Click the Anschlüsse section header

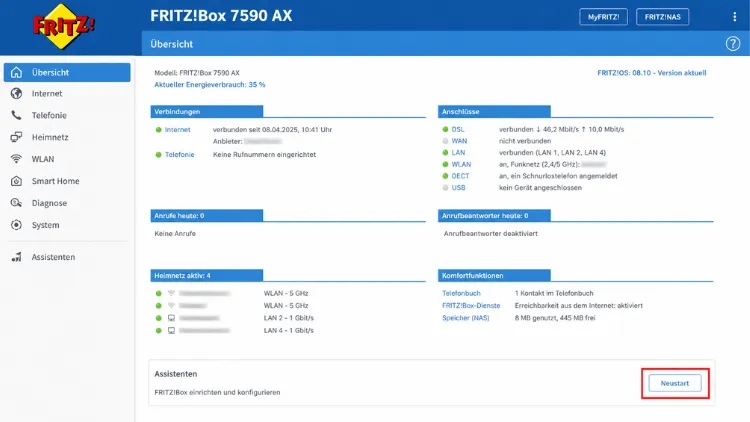click(x=494, y=111)
